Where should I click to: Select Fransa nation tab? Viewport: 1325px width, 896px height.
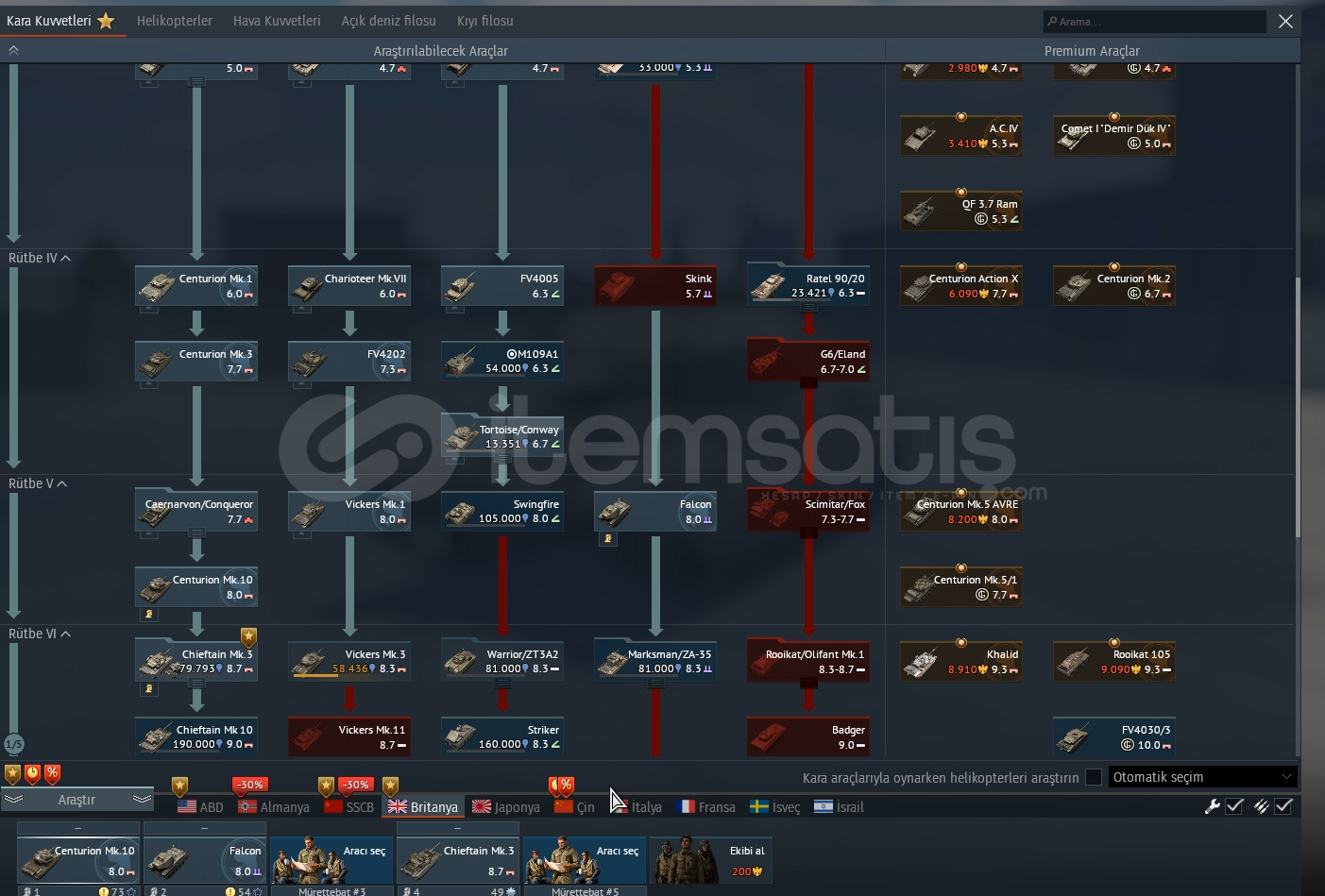[705, 807]
